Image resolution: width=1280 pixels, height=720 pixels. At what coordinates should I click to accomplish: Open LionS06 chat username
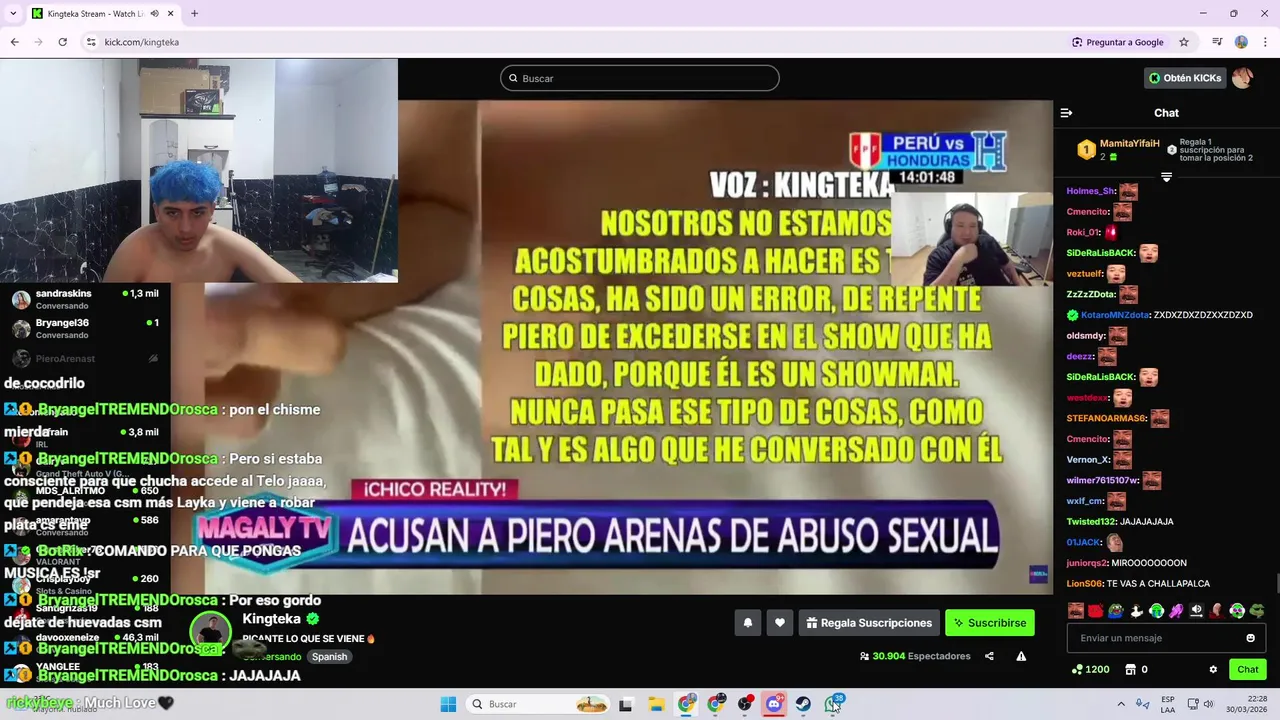click(x=1084, y=584)
